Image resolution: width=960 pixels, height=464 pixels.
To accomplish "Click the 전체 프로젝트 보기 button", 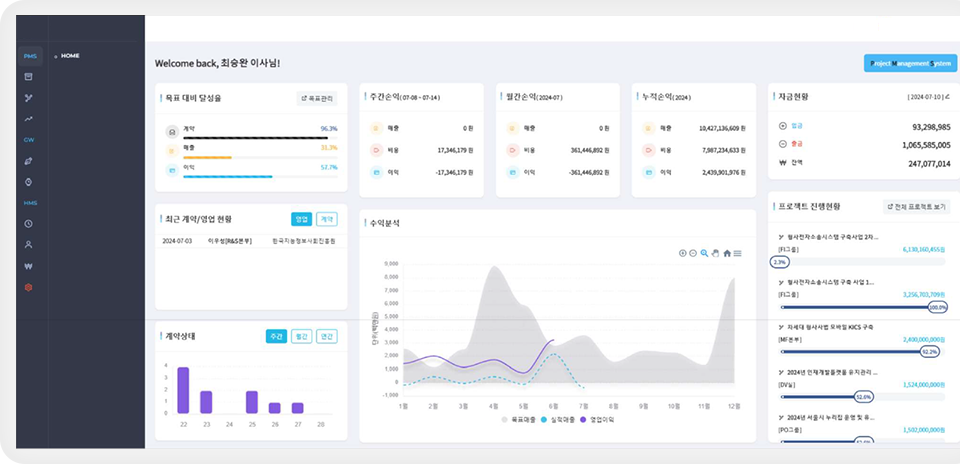I will [x=916, y=207].
